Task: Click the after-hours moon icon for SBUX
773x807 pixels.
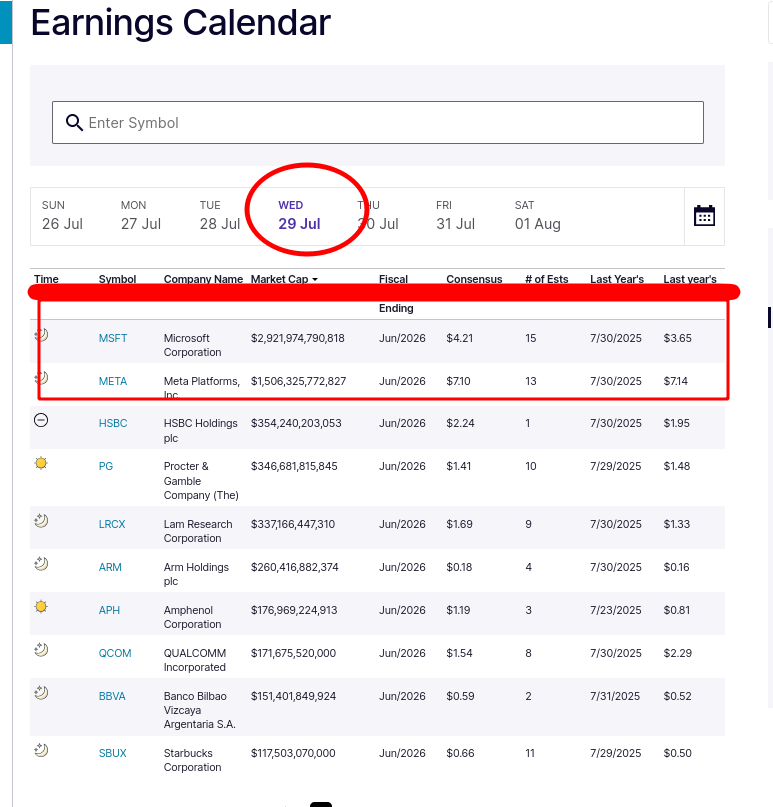Action: [41, 750]
